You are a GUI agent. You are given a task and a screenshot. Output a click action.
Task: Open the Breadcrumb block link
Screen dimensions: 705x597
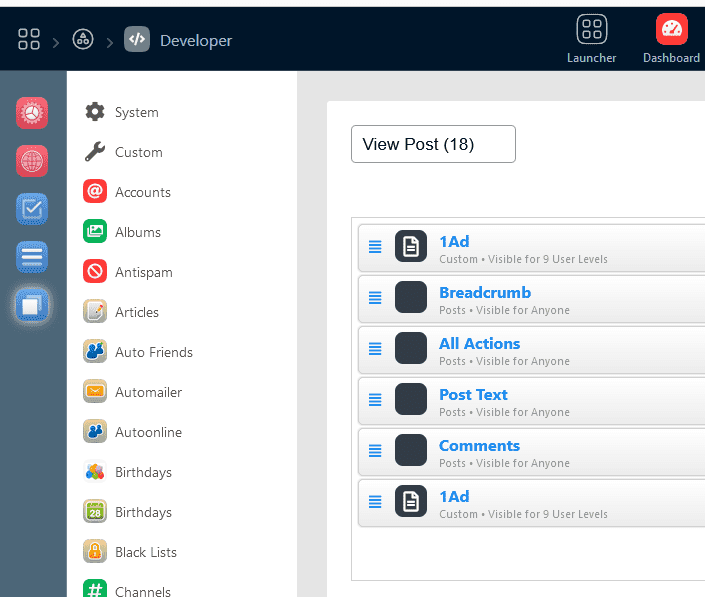pos(485,293)
